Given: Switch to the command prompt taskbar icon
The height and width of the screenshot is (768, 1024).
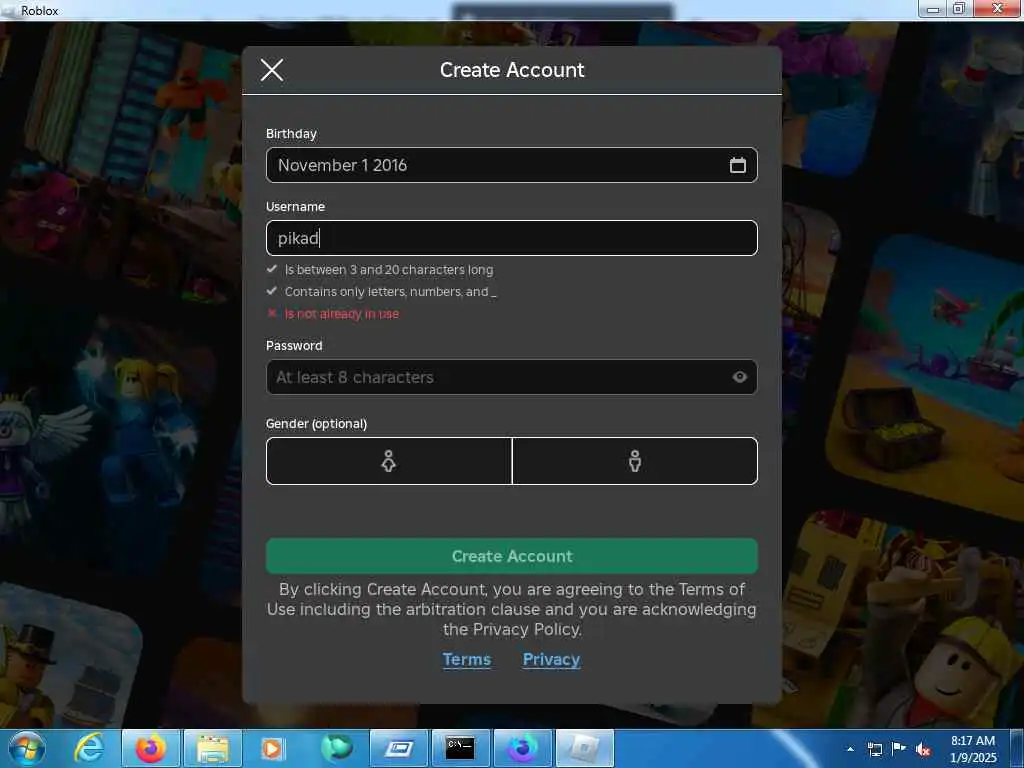Looking at the screenshot, I should tap(460, 748).
